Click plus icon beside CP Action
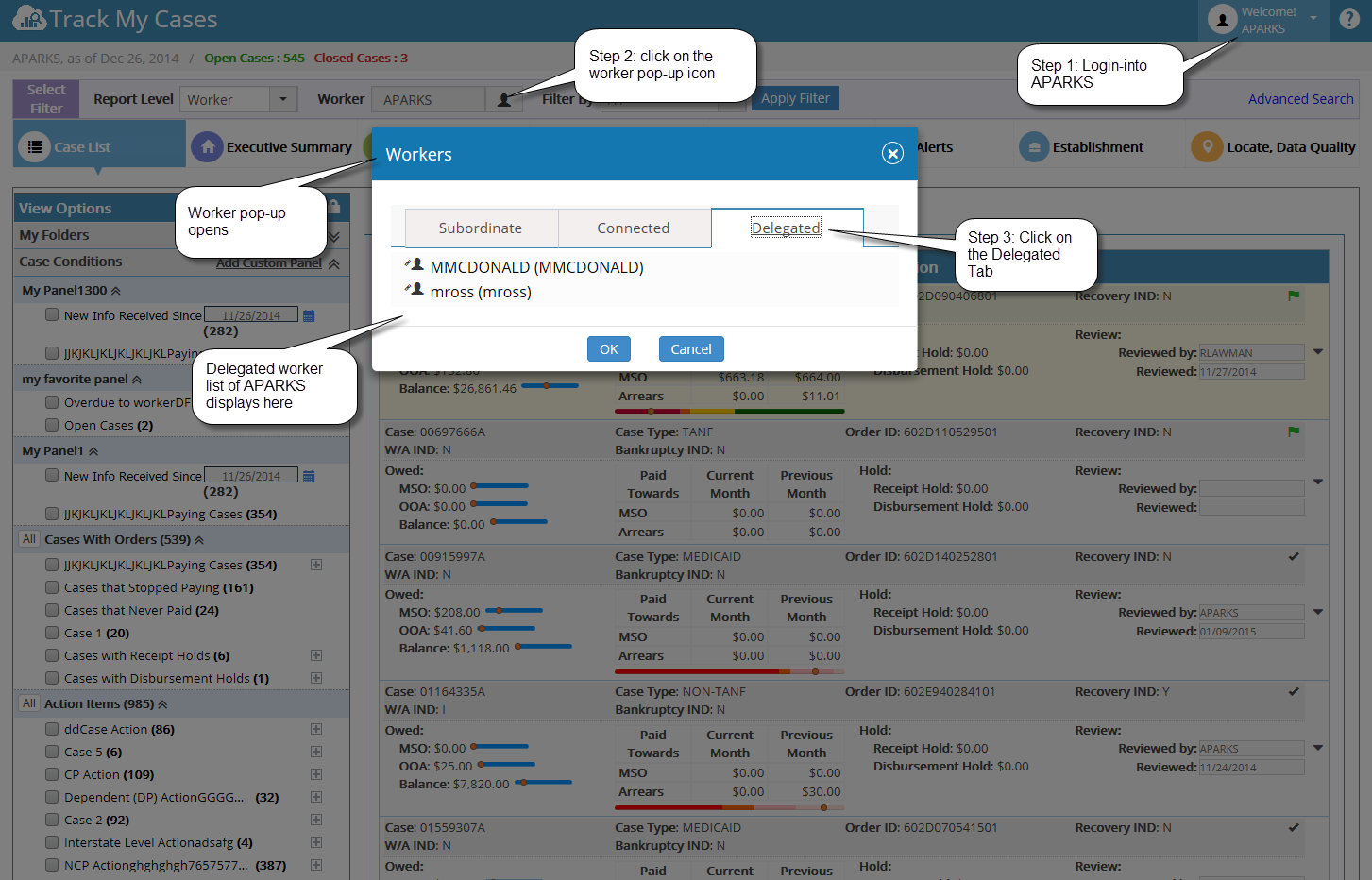 click(316, 774)
